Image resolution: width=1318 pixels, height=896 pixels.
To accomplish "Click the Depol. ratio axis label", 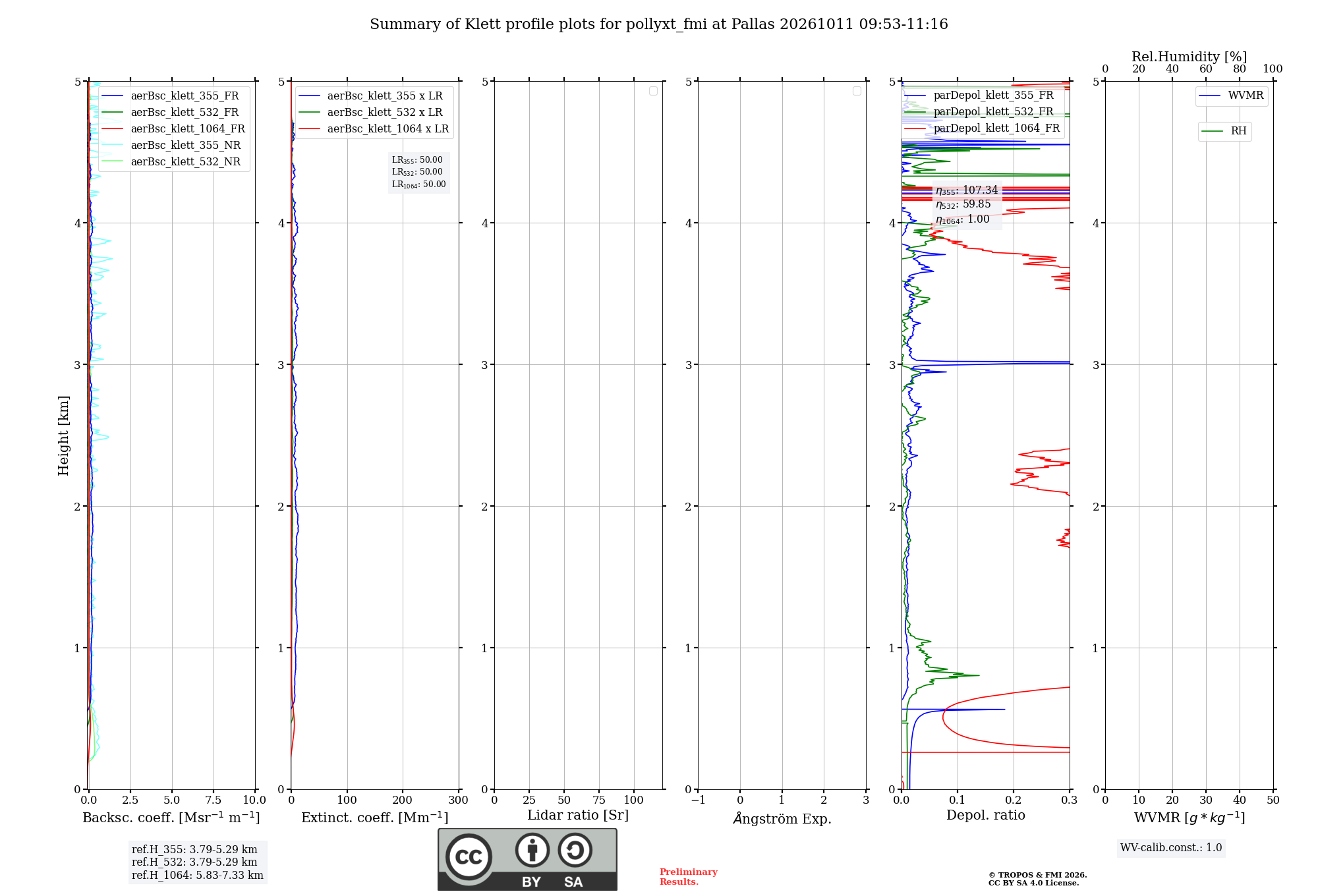I will click(x=986, y=816).
